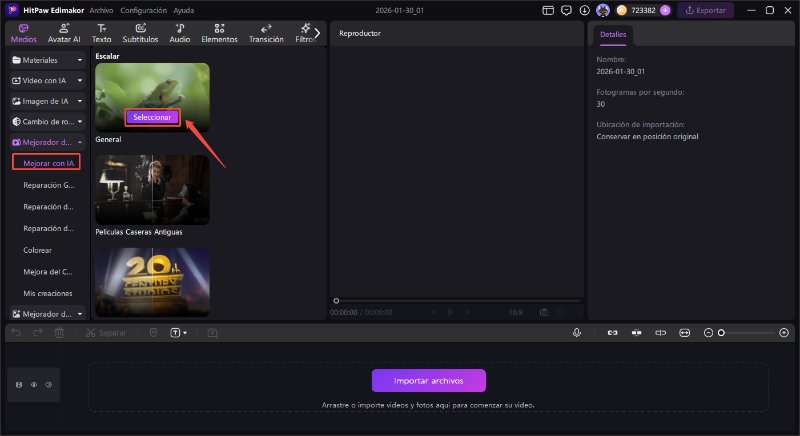The width and height of the screenshot is (800, 436).
Task: Click the export frame icon in toolbar
Action: (212, 333)
